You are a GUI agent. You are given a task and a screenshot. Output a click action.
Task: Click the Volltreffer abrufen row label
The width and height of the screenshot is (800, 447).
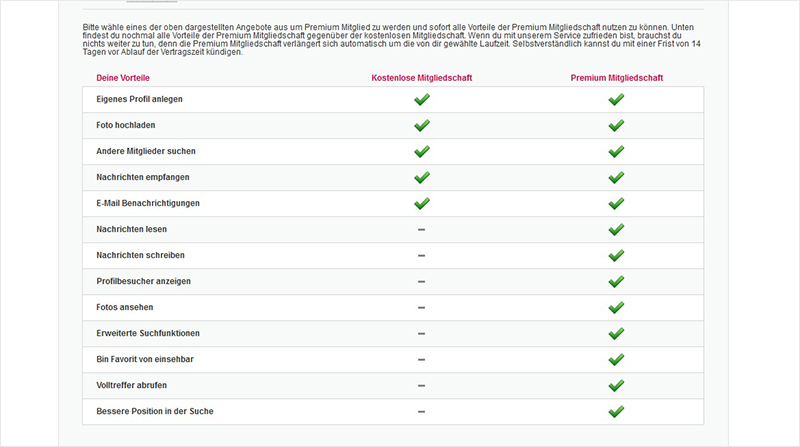tap(132, 385)
